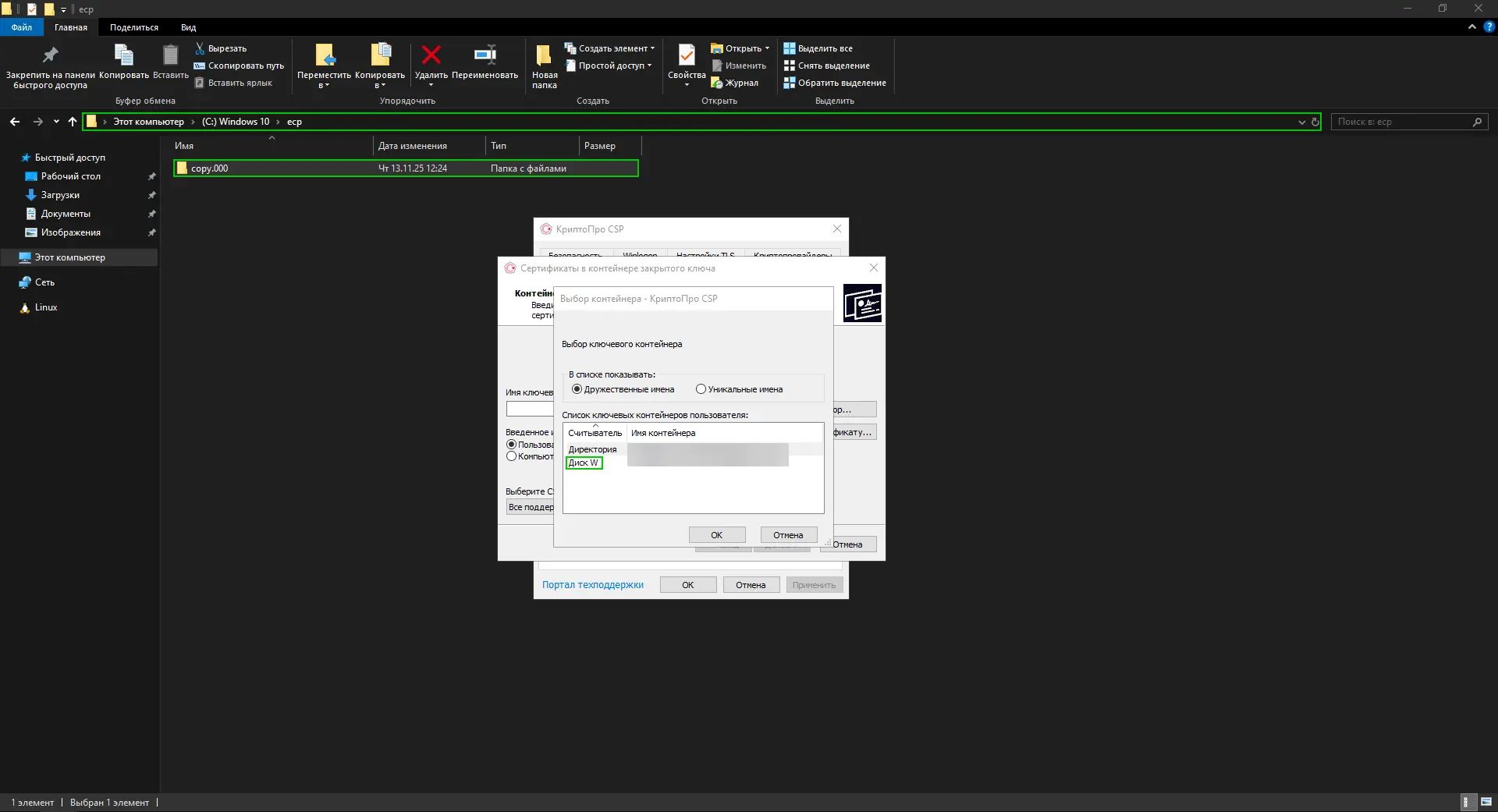Click the Cut (Вырезать) scissors icon
The width and height of the screenshot is (1498, 812).
tap(200, 48)
